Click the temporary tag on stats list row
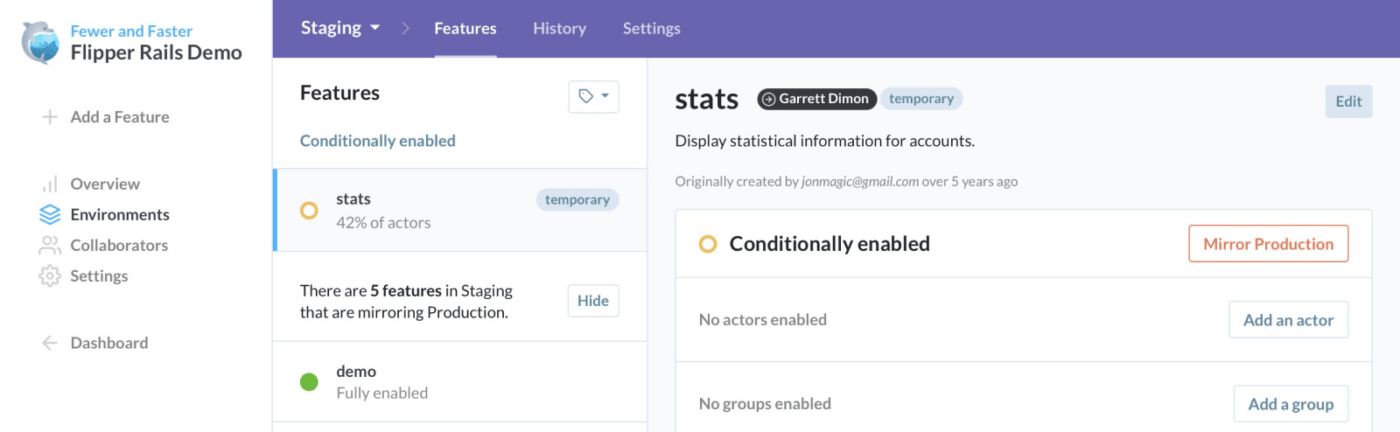Screen dimensions: 1400x432 coord(578,200)
